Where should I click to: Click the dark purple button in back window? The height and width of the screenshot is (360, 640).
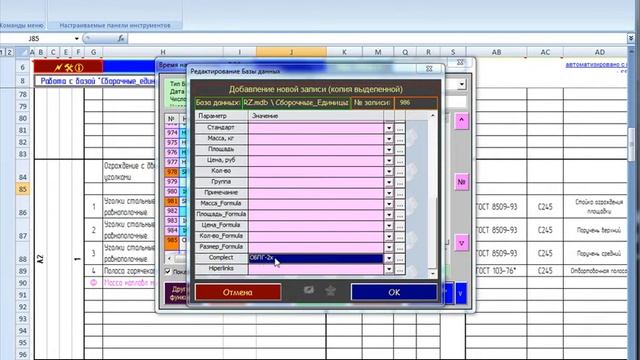177,293
